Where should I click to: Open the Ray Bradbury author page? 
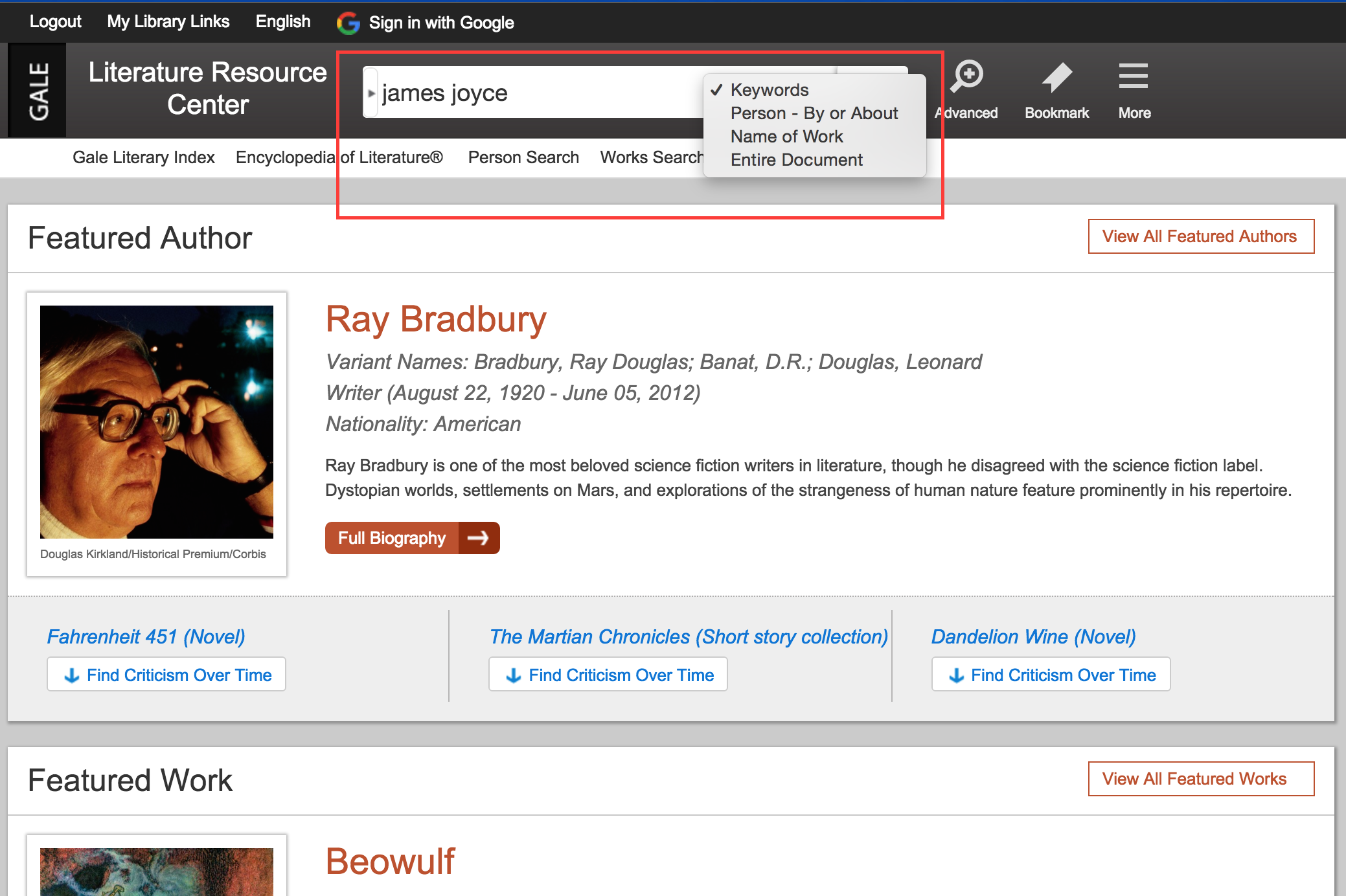tap(435, 319)
